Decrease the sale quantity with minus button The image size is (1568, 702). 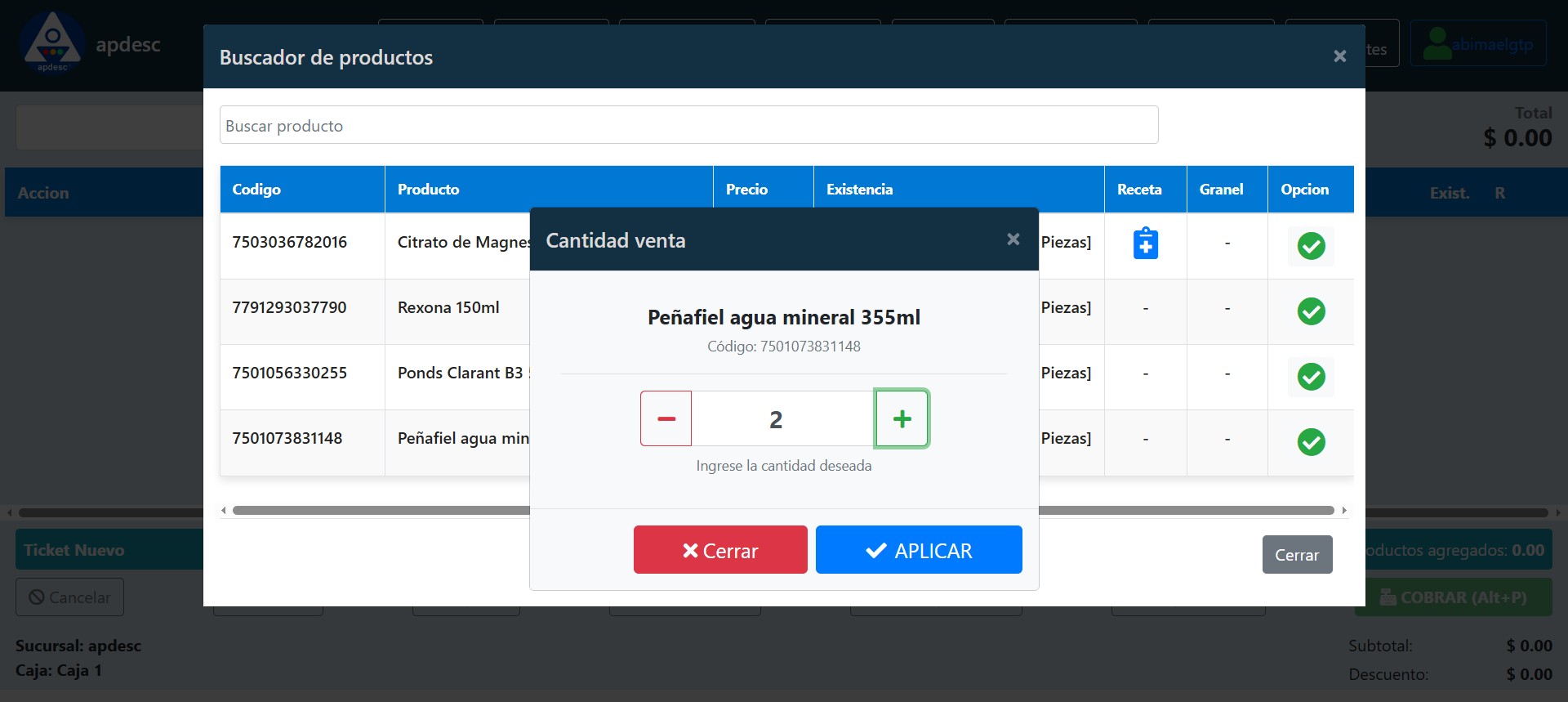tap(666, 418)
